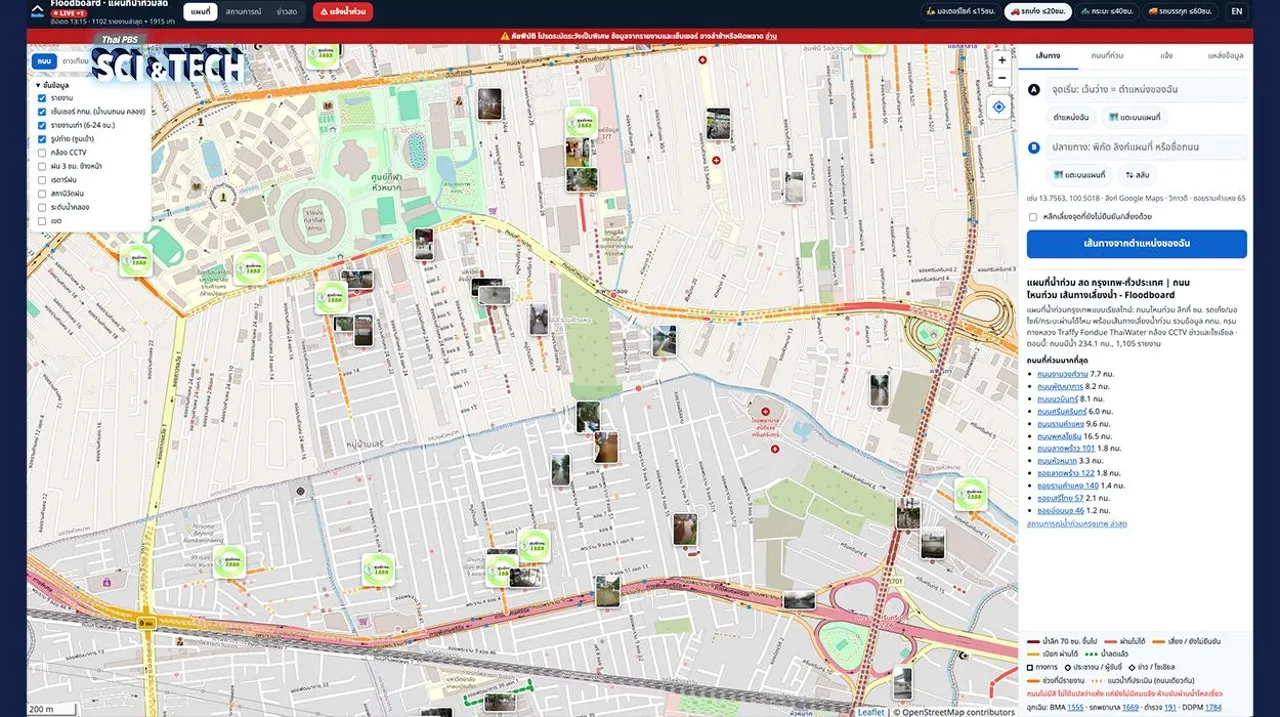Image resolution: width=1280 pixels, height=717 pixels.
Task: Open the แหล่งข้อมูล tab
Action: tap(1225, 56)
